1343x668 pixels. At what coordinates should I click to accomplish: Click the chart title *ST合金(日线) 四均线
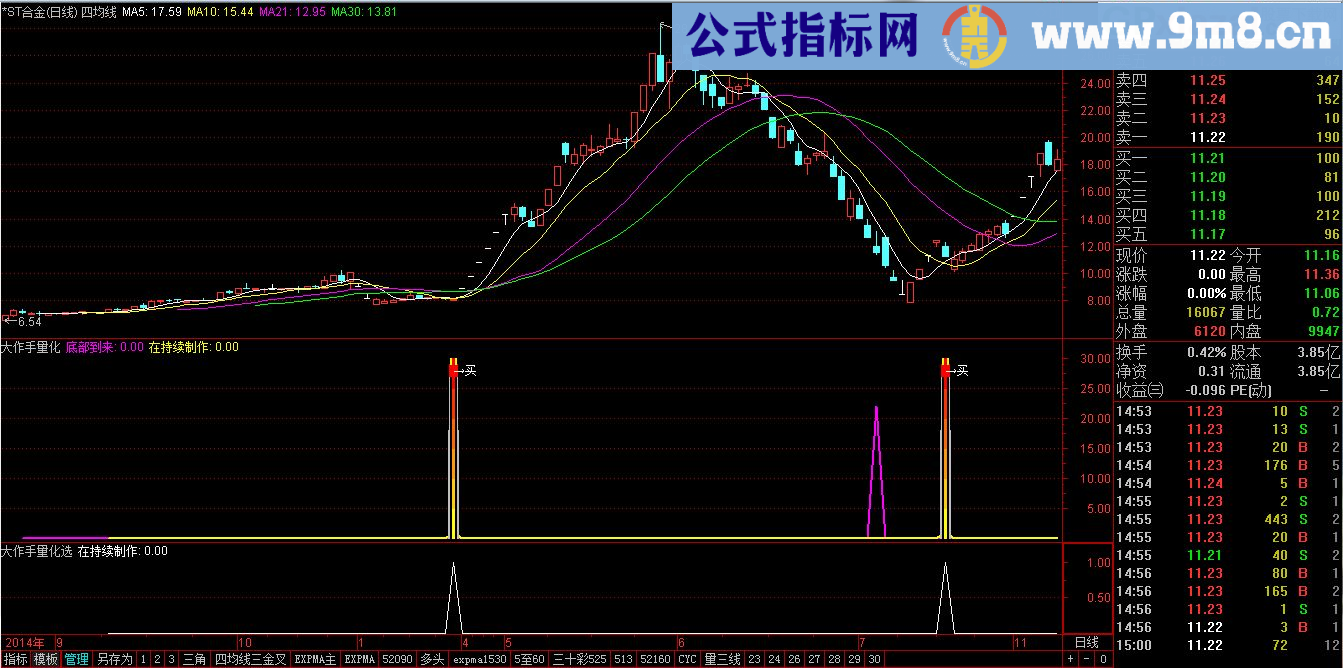[x=59, y=11]
